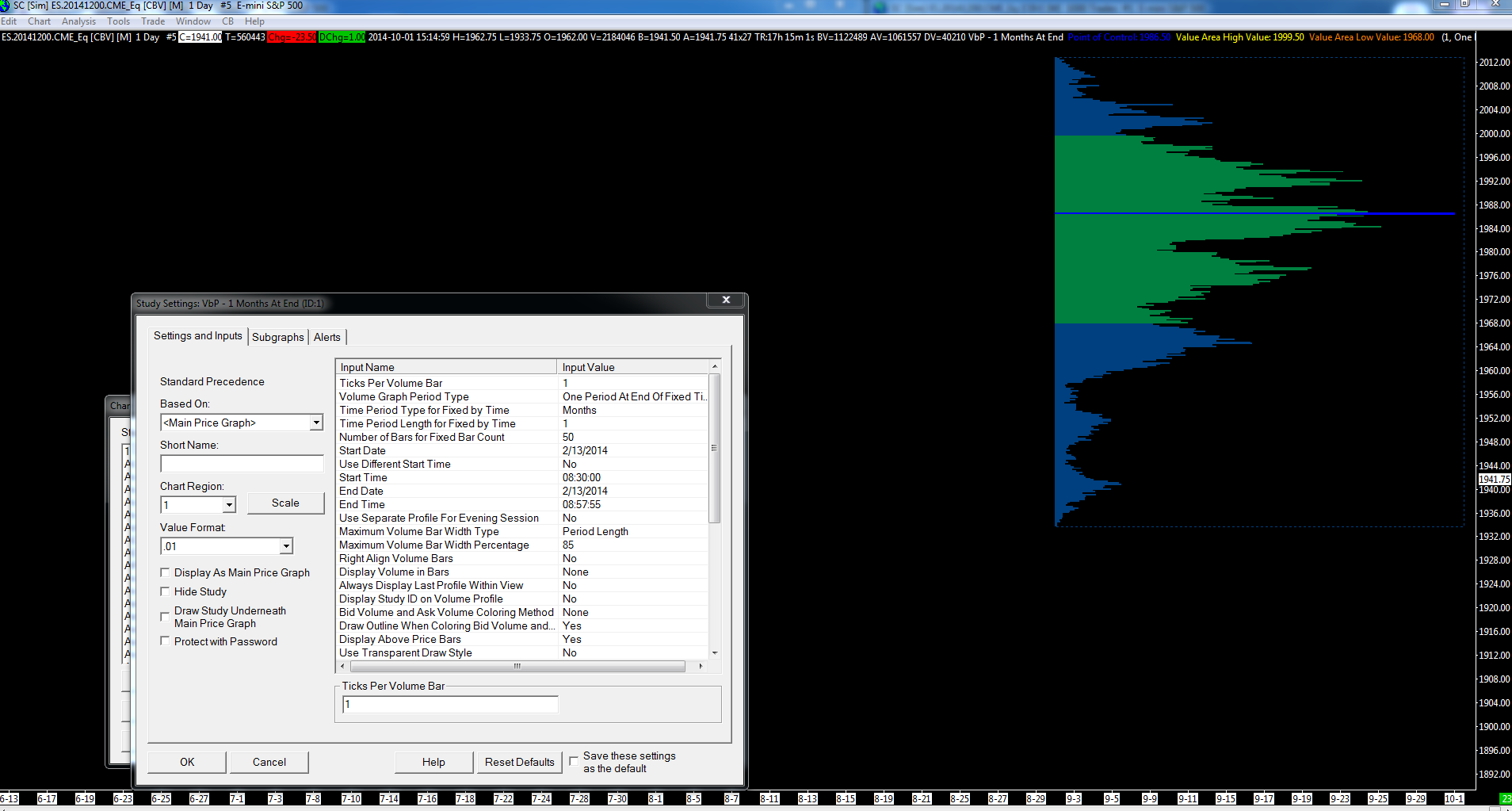Select Use Different Start Time row
Viewport: 1512px width, 811px height.
522,464
